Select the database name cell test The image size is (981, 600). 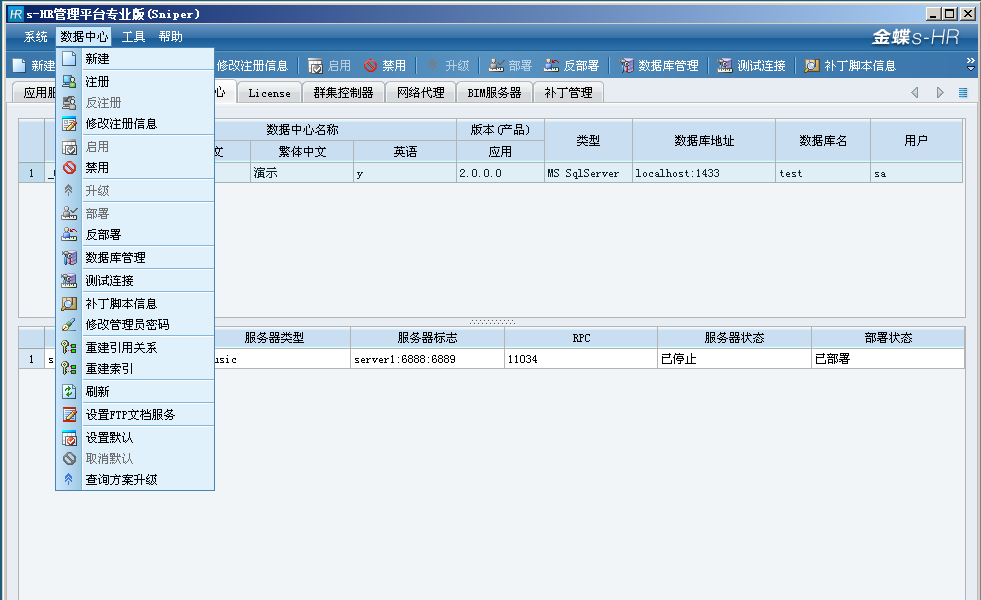[823, 173]
